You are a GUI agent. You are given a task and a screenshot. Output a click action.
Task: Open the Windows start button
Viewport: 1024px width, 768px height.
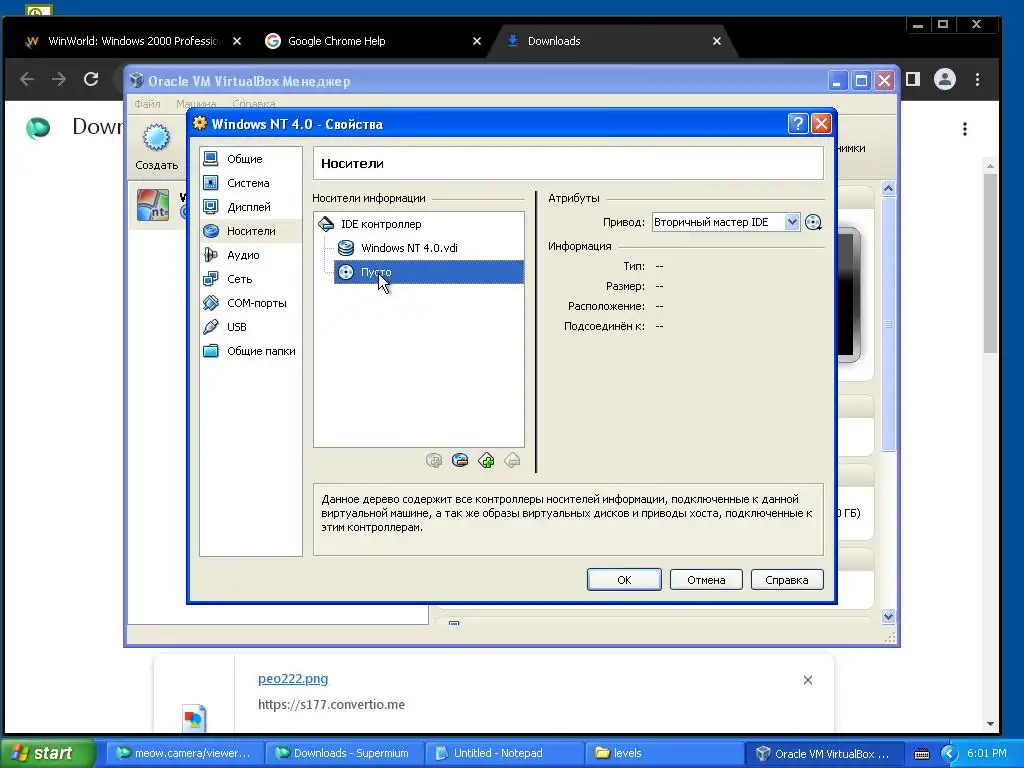tap(46, 753)
